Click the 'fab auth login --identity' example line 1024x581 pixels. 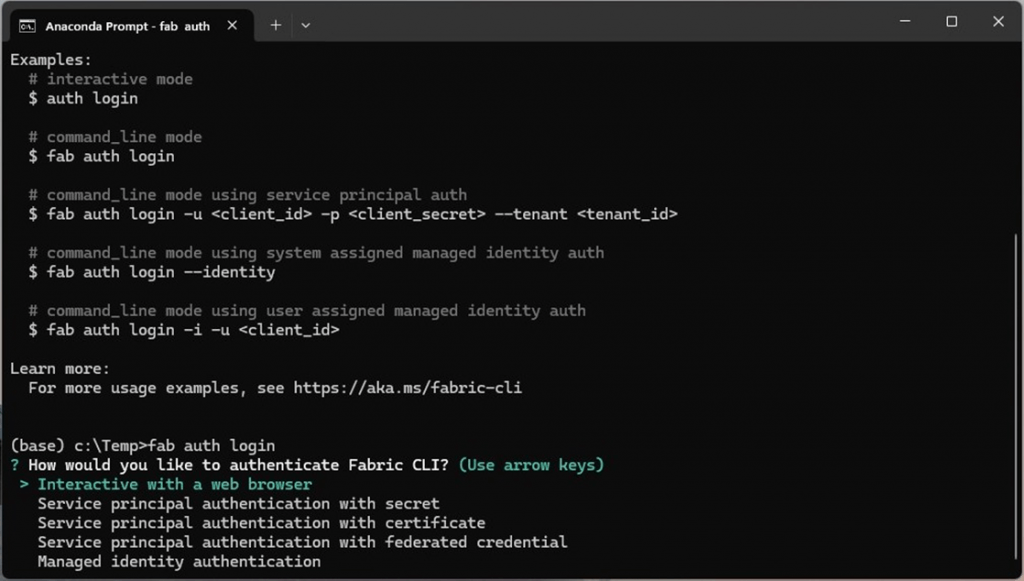pos(160,272)
